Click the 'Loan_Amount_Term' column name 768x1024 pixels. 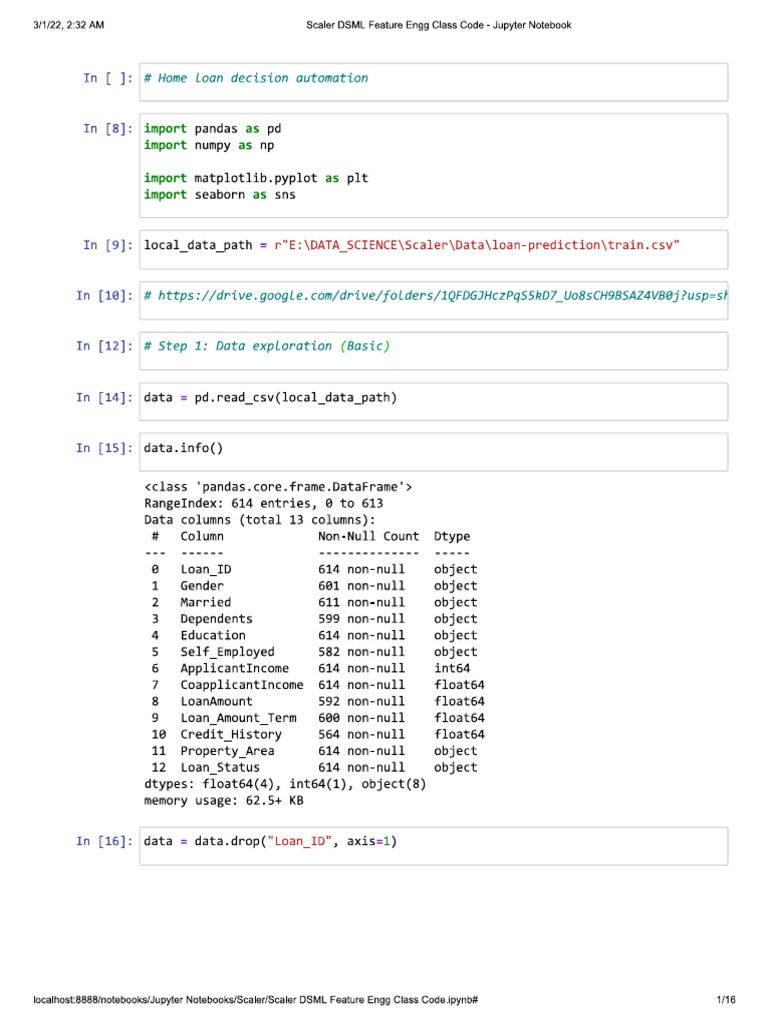pyautogui.click(x=238, y=718)
